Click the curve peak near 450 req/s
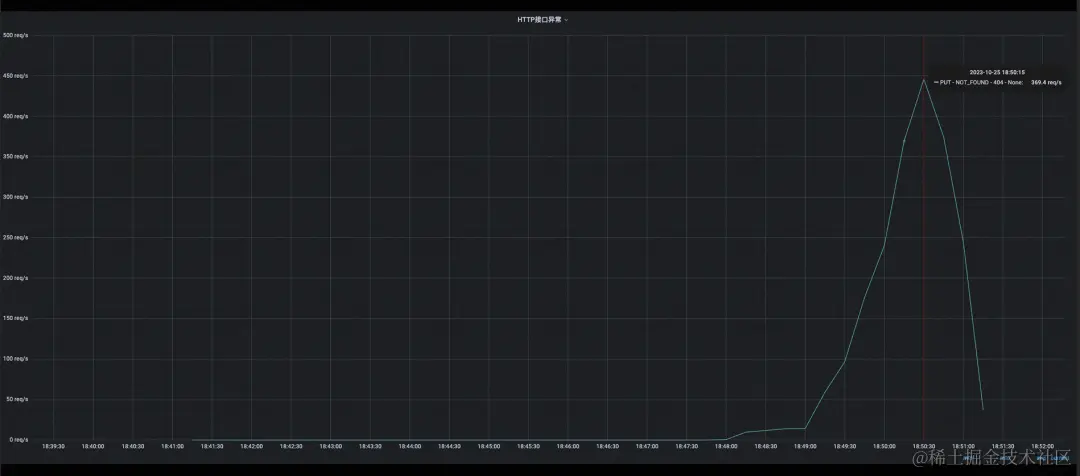 (x=923, y=80)
